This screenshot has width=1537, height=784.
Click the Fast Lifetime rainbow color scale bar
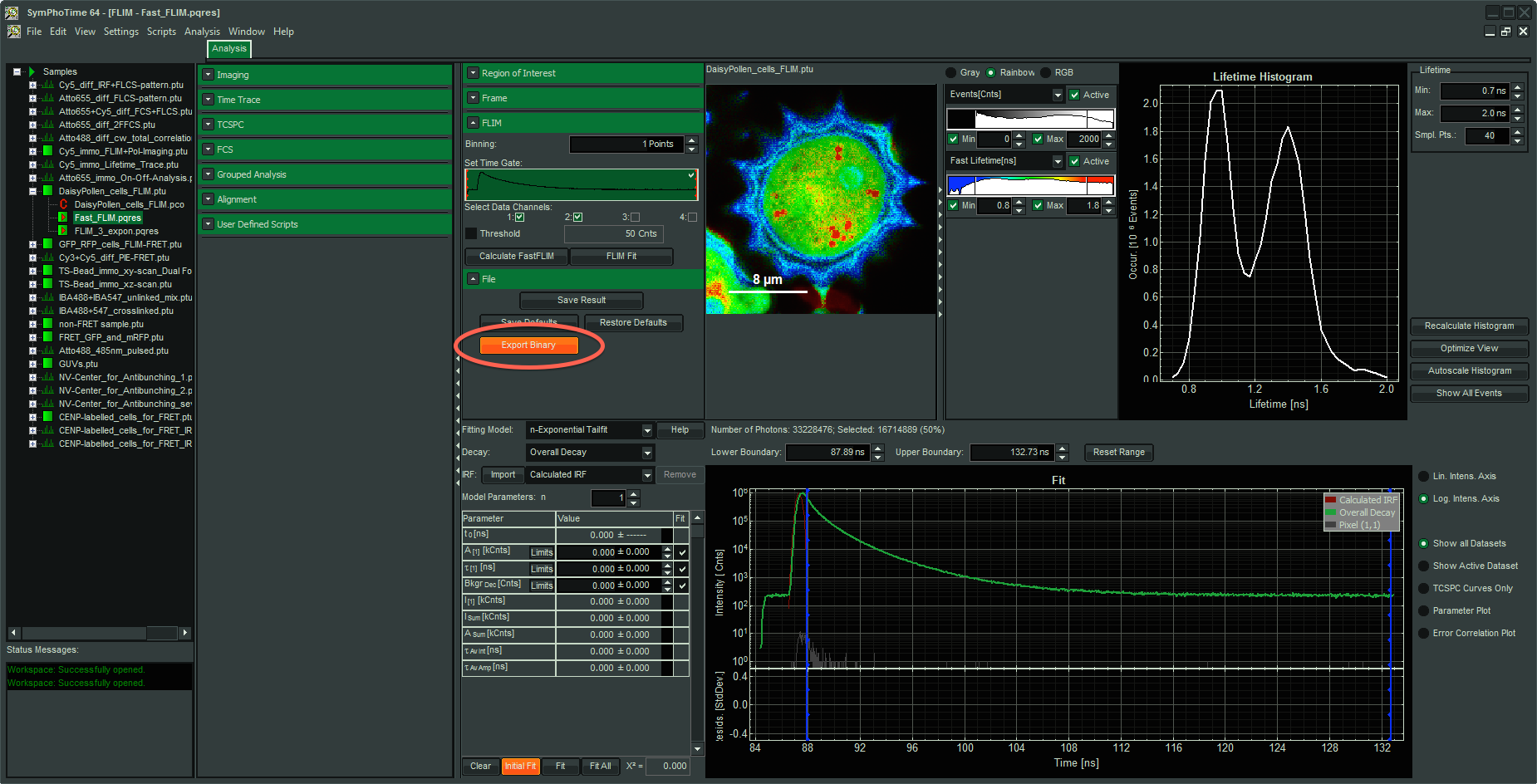[1030, 185]
